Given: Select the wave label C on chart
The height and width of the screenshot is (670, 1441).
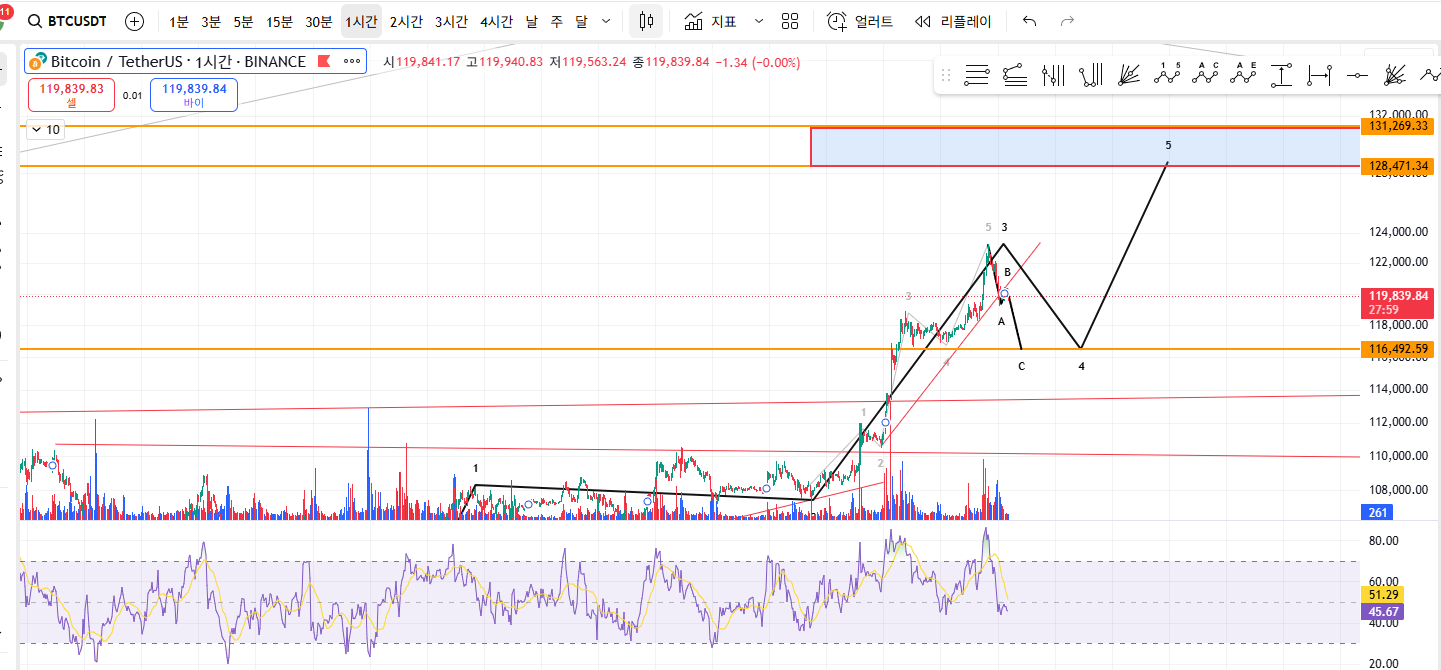Looking at the screenshot, I should [1021, 366].
